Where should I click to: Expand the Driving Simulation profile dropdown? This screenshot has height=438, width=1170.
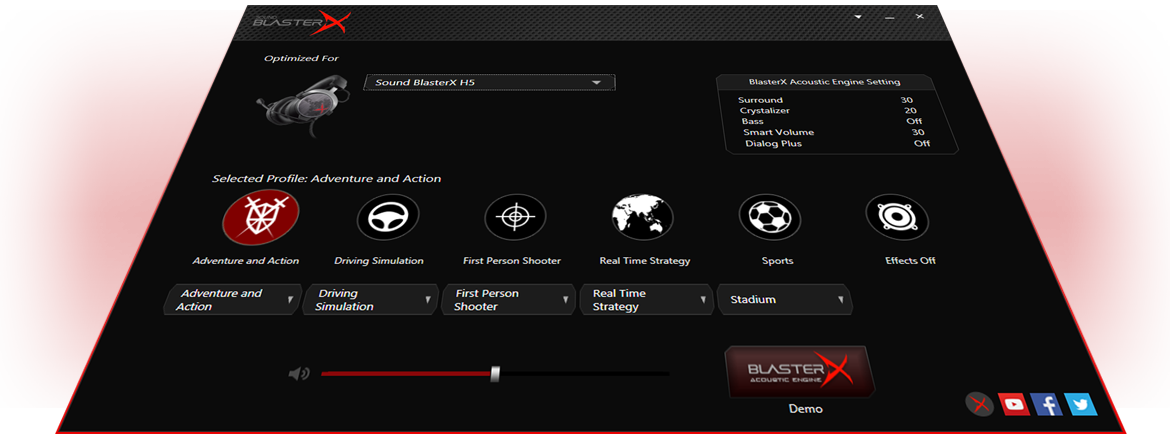(370, 300)
